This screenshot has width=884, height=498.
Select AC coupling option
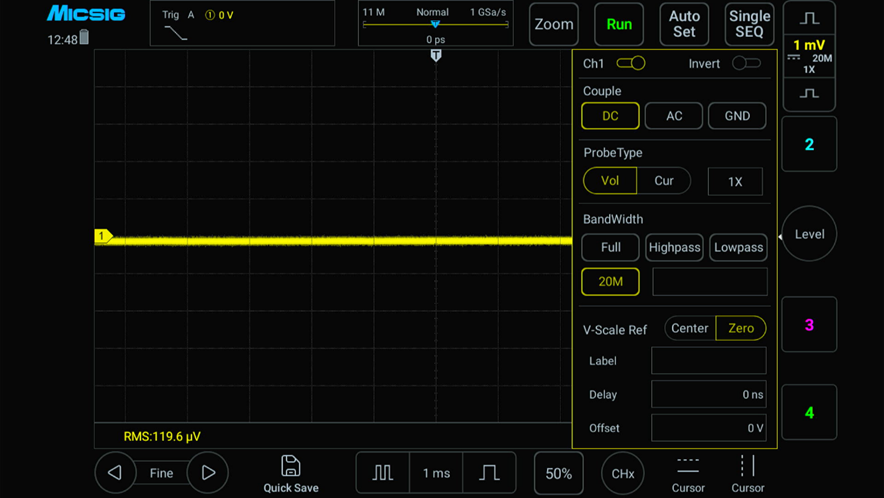[674, 116]
